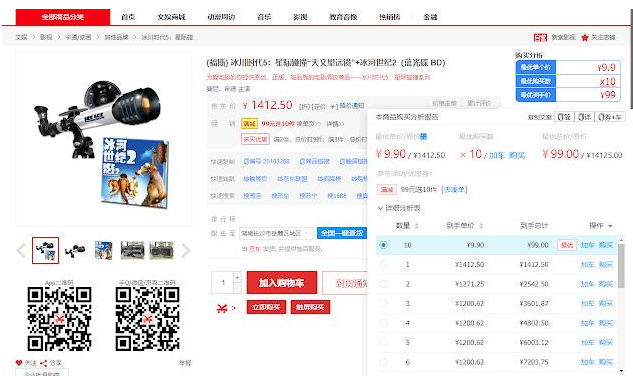Click the red star follow-store icon
This screenshot has width=633, height=376.
(585, 38)
